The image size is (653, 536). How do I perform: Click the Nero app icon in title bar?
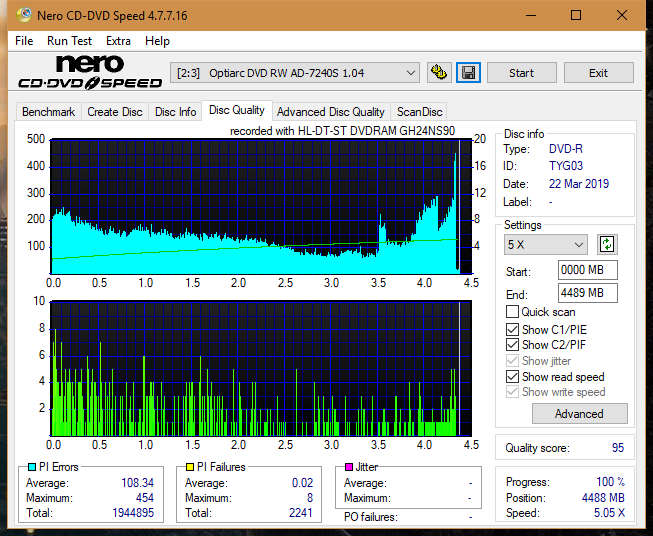(x=24, y=15)
